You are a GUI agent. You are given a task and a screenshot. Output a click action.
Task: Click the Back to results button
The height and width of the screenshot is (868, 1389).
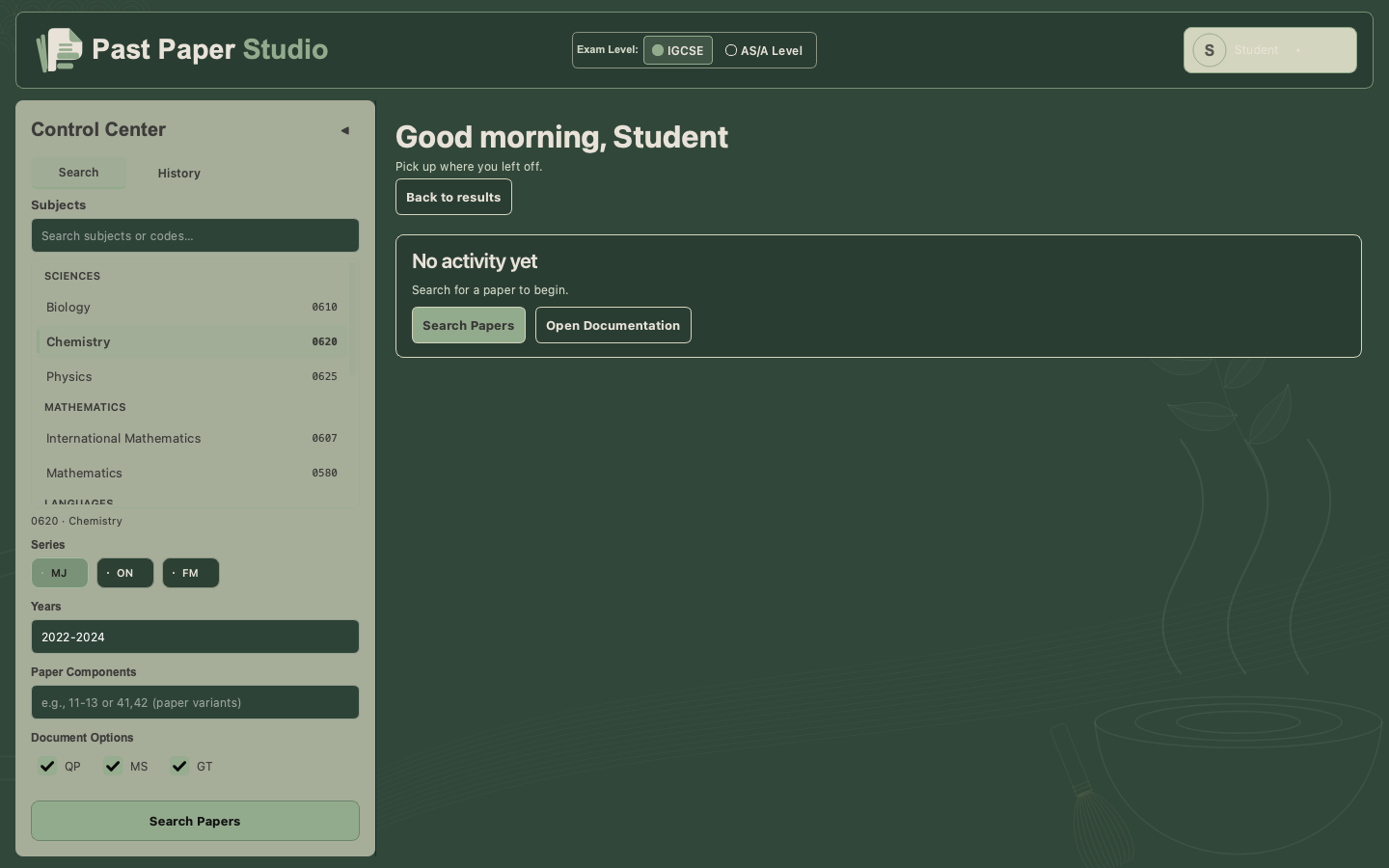453,197
